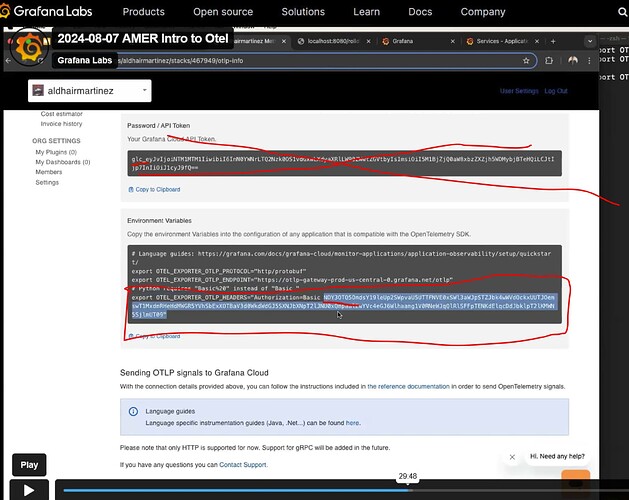Click the Grafana channel avatar icon
The width and height of the screenshot is (629, 500).
(x=29, y=49)
